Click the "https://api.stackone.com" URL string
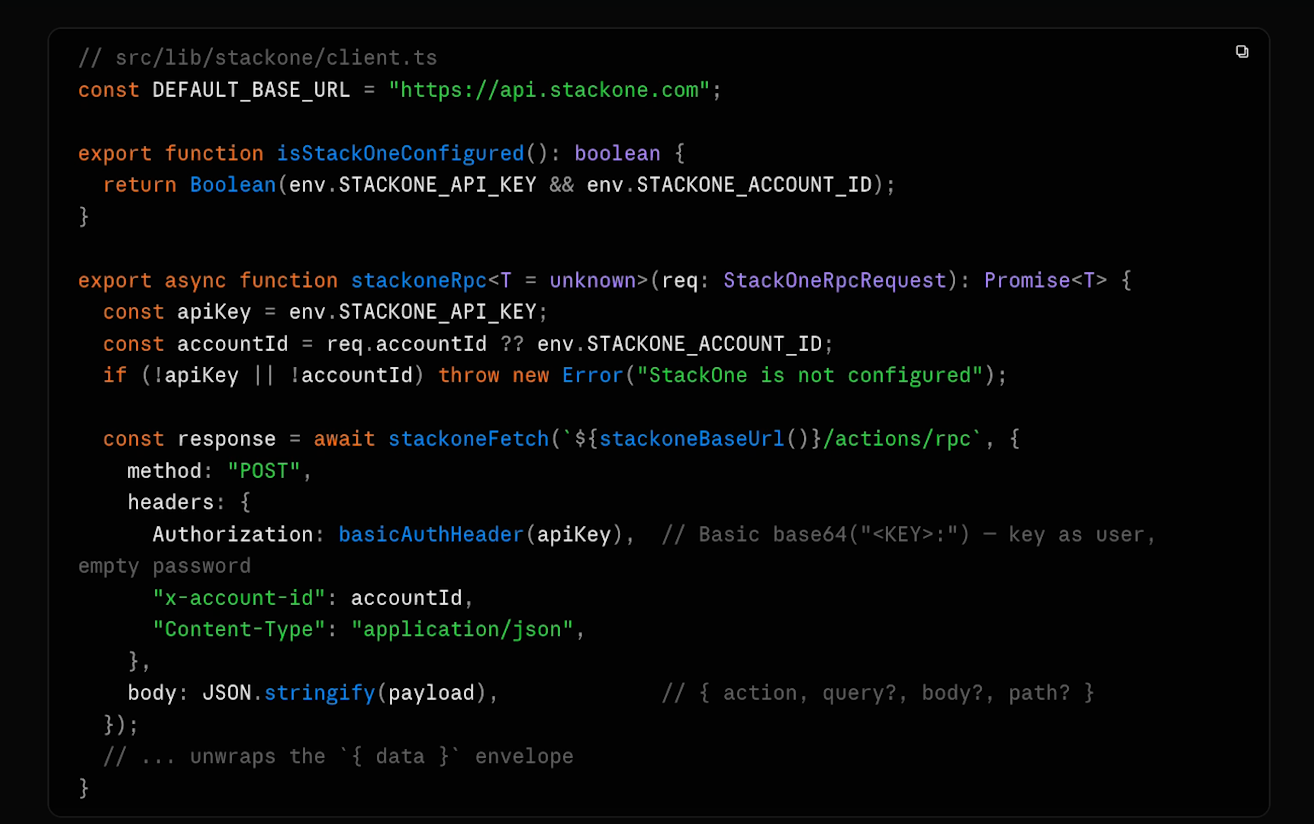Viewport: 1314px width, 824px height. click(549, 90)
